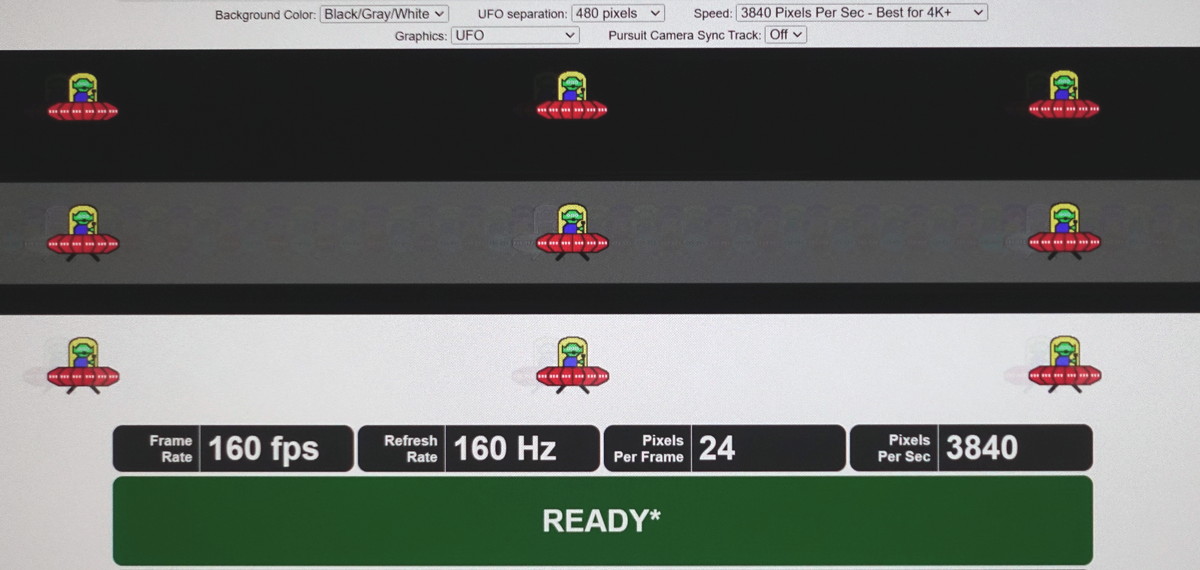Select the right UFO on the gray band
1200x570 pixels.
[1064, 231]
